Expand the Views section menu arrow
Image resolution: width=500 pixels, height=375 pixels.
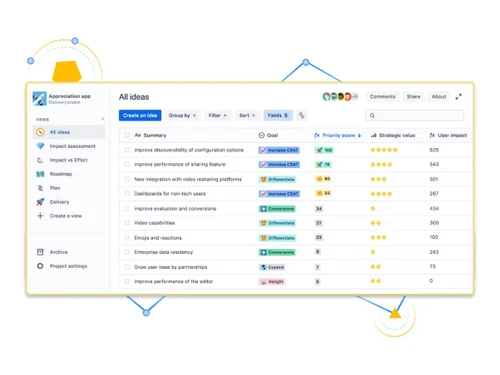coord(103,119)
